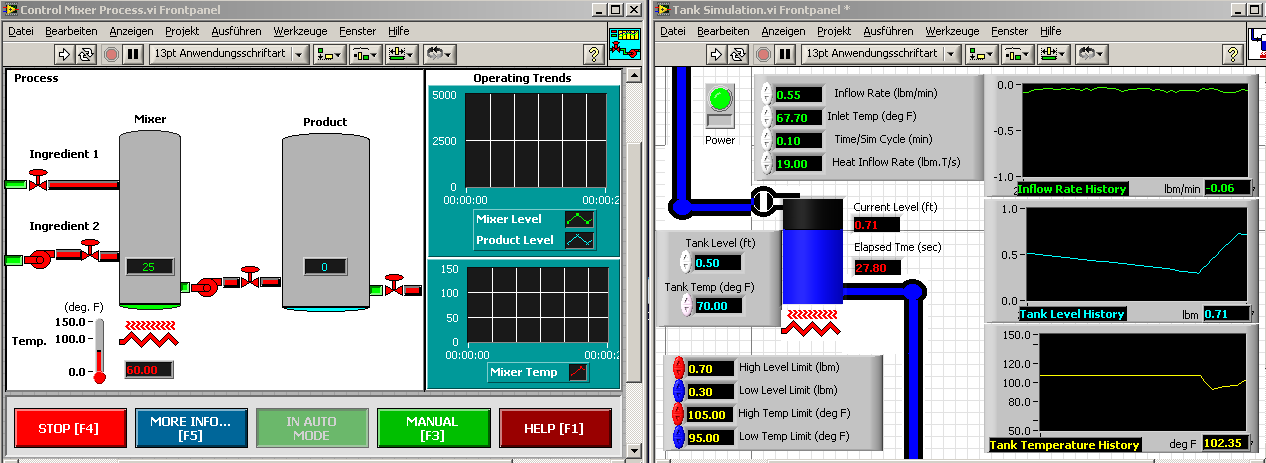Open Reorder dropdown in Control Mixer window
This screenshot has height=463, width=1266.
click(440, 54)
